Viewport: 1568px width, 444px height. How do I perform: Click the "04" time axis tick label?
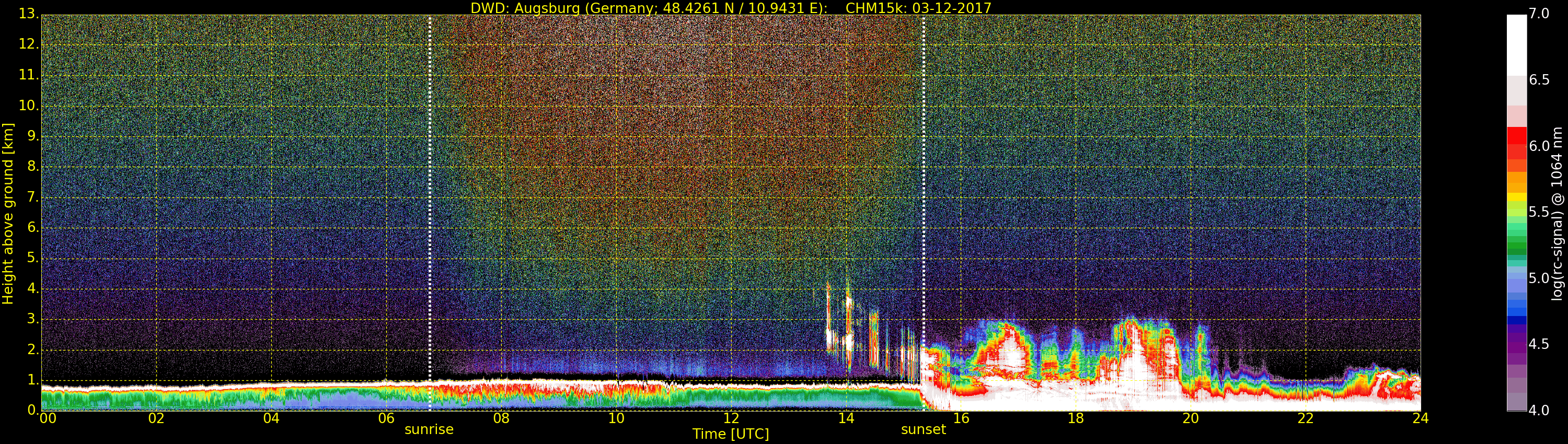click(271, 418)
